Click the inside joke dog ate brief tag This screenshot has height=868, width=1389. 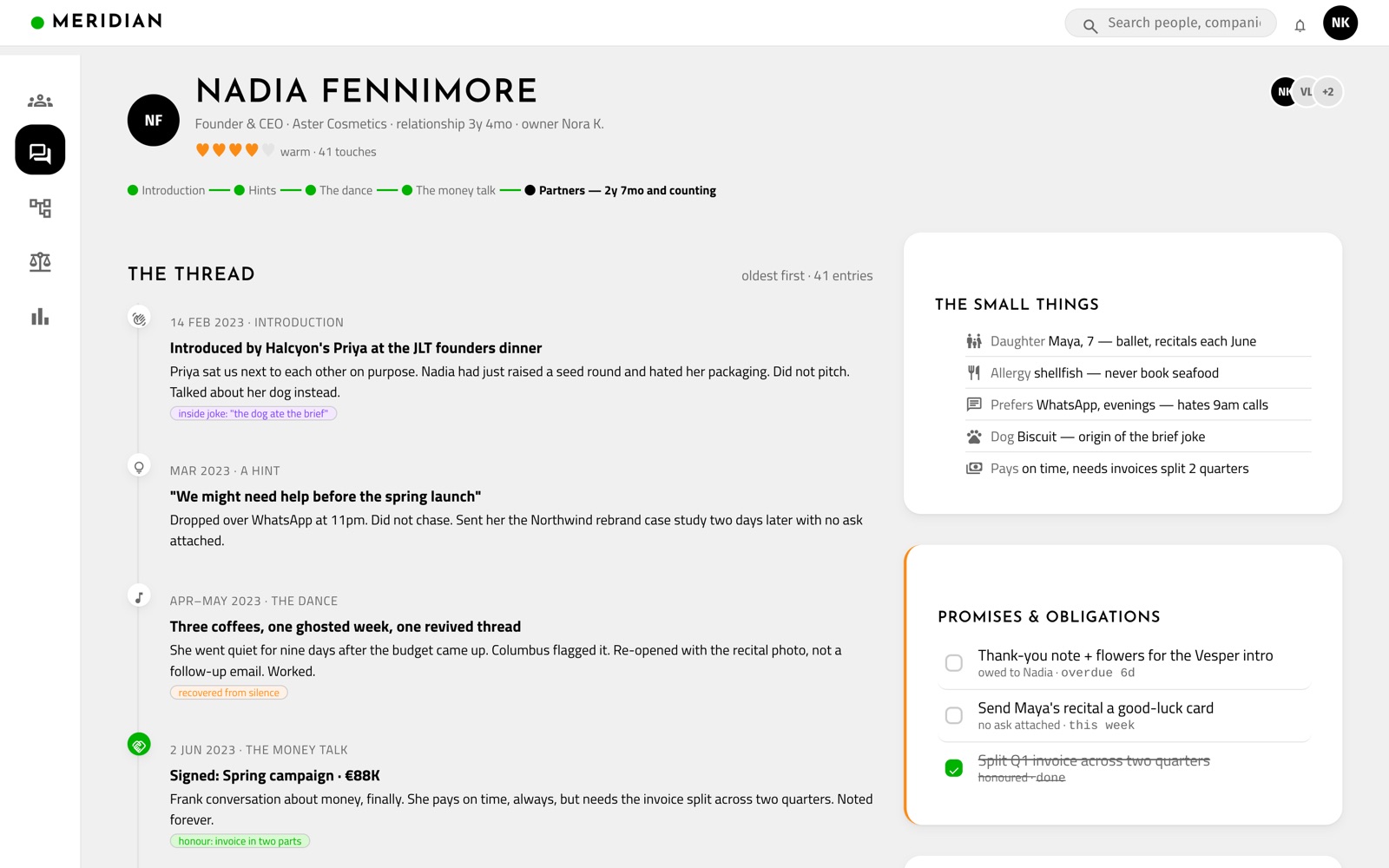coord(253,414)
